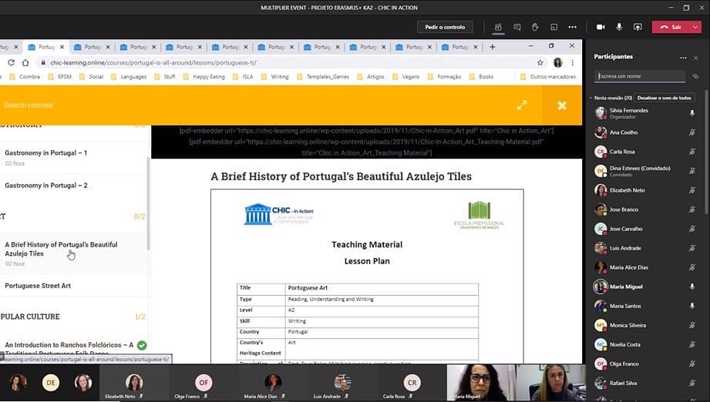
Task: Open the meeting chat icon
Action: click(x=518, y=27)
